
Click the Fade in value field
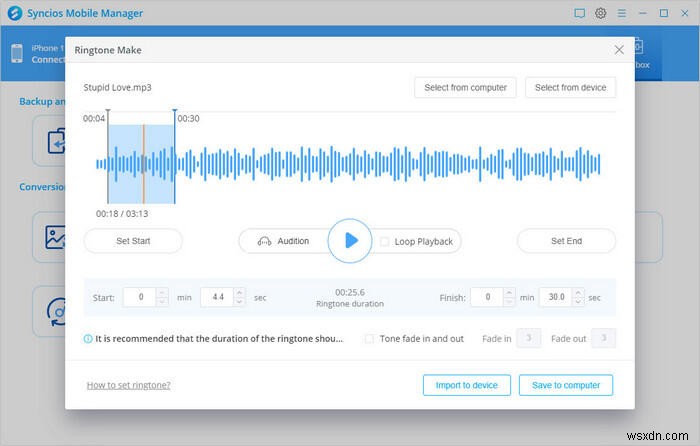point(529,338)
